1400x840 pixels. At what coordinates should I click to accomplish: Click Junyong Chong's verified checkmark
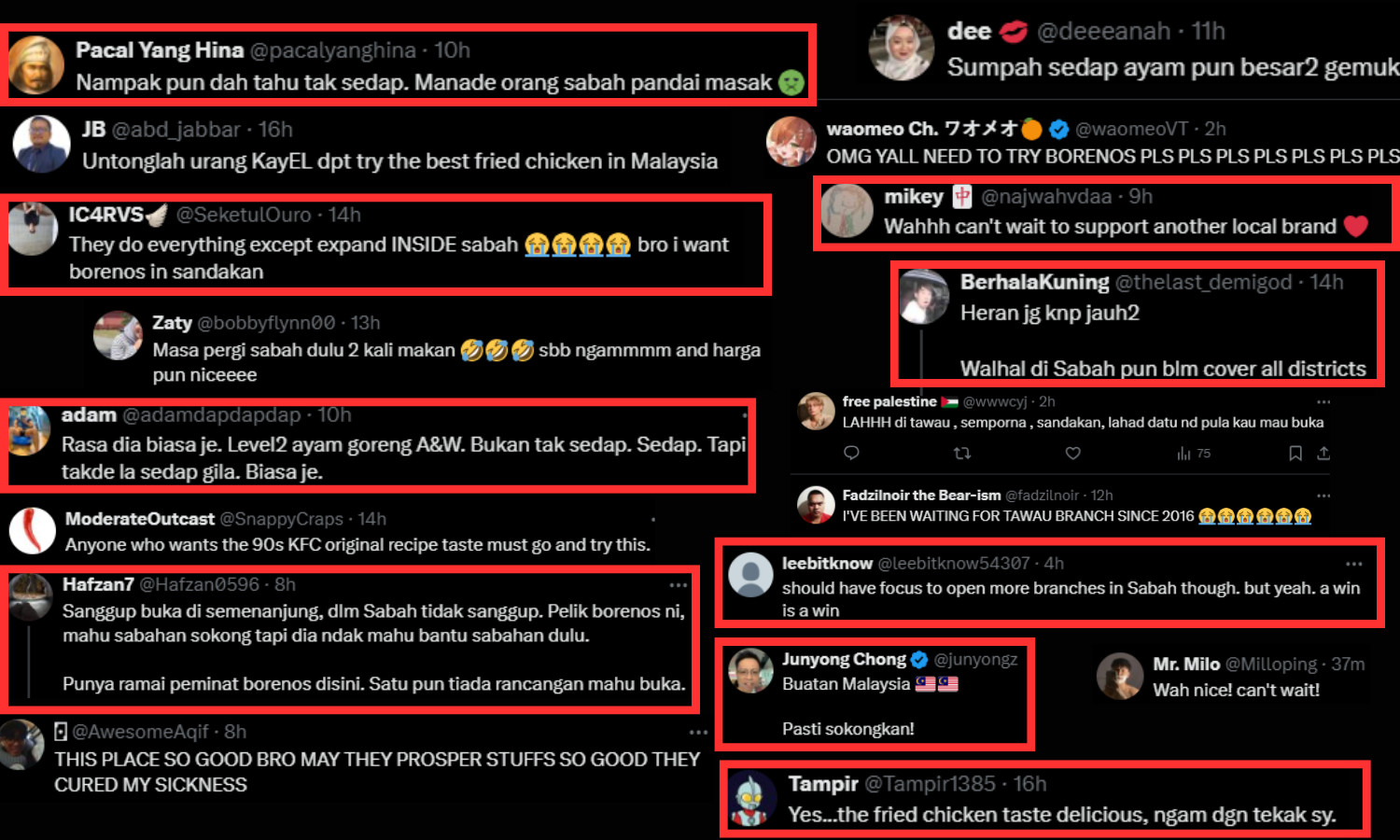tap(919, 660)
